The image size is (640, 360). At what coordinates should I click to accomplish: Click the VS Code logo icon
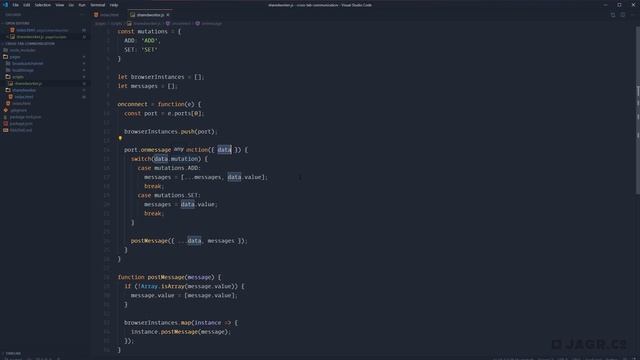tap(5, 5)
